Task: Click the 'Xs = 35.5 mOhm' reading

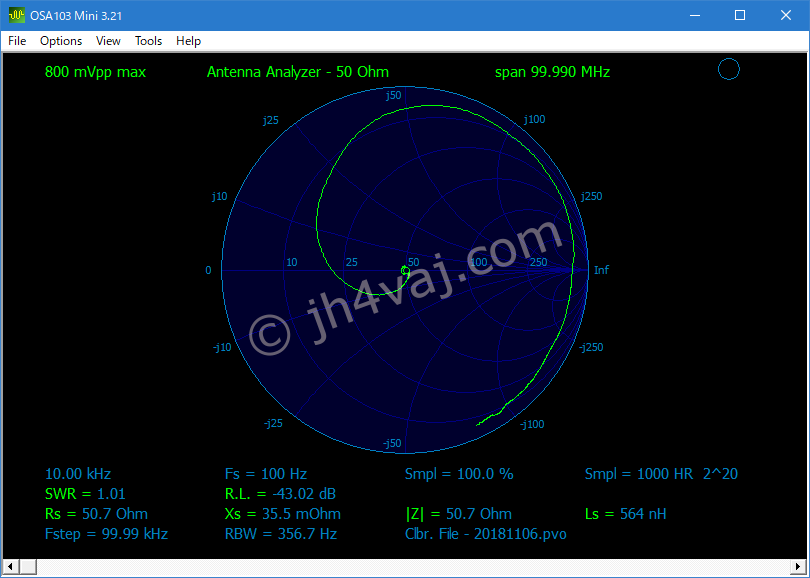Action: tap(283, 514)
